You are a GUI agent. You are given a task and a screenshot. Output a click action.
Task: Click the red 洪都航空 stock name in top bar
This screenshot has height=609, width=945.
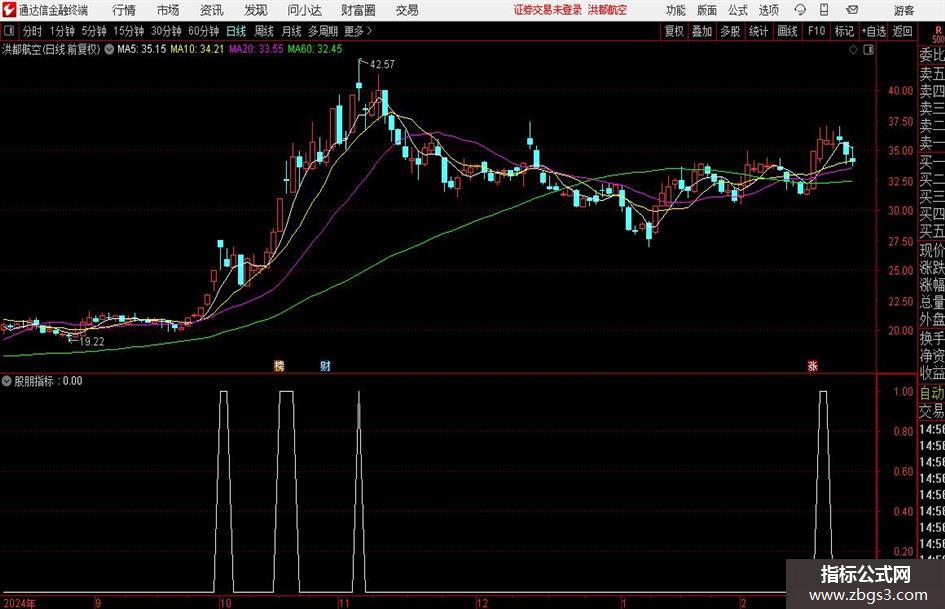[608, 10]
